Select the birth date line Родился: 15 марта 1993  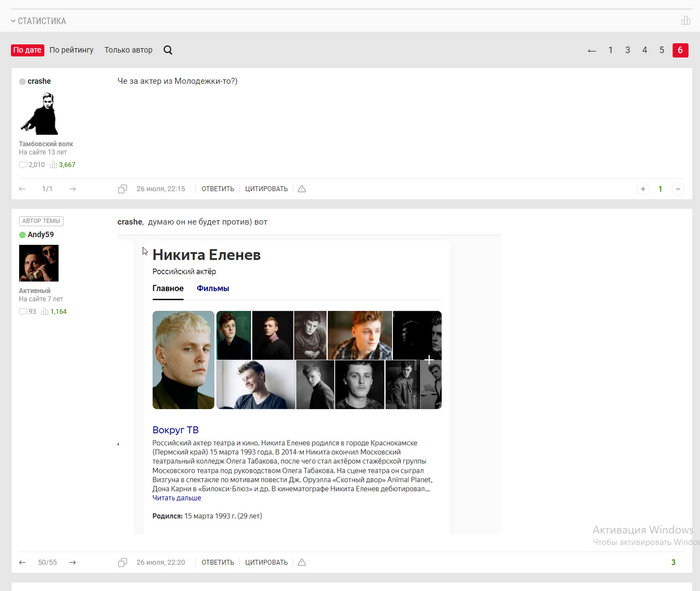point(207,516)
